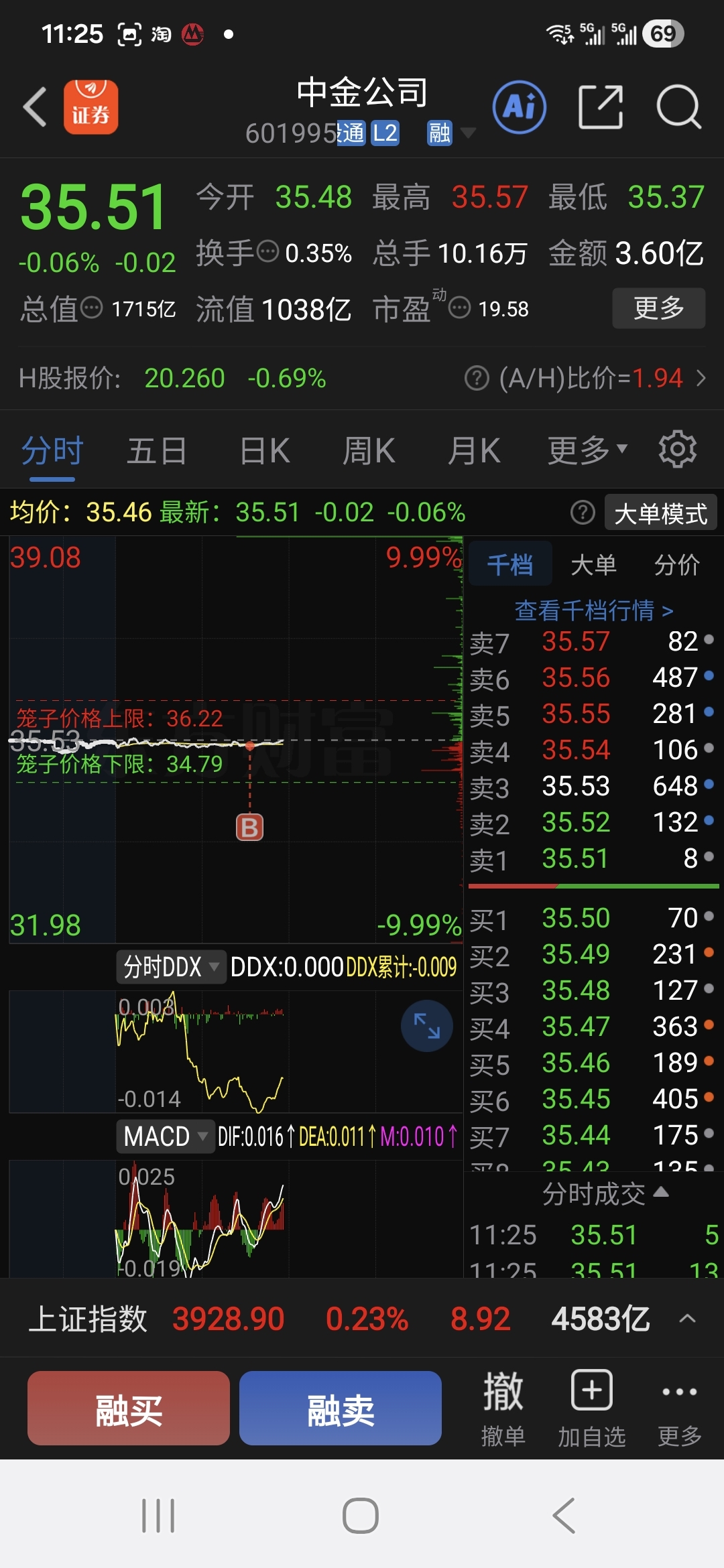724x1568 pixels.
Task: Tap 卖3 row price 35.53
Action: coord(576,786)
